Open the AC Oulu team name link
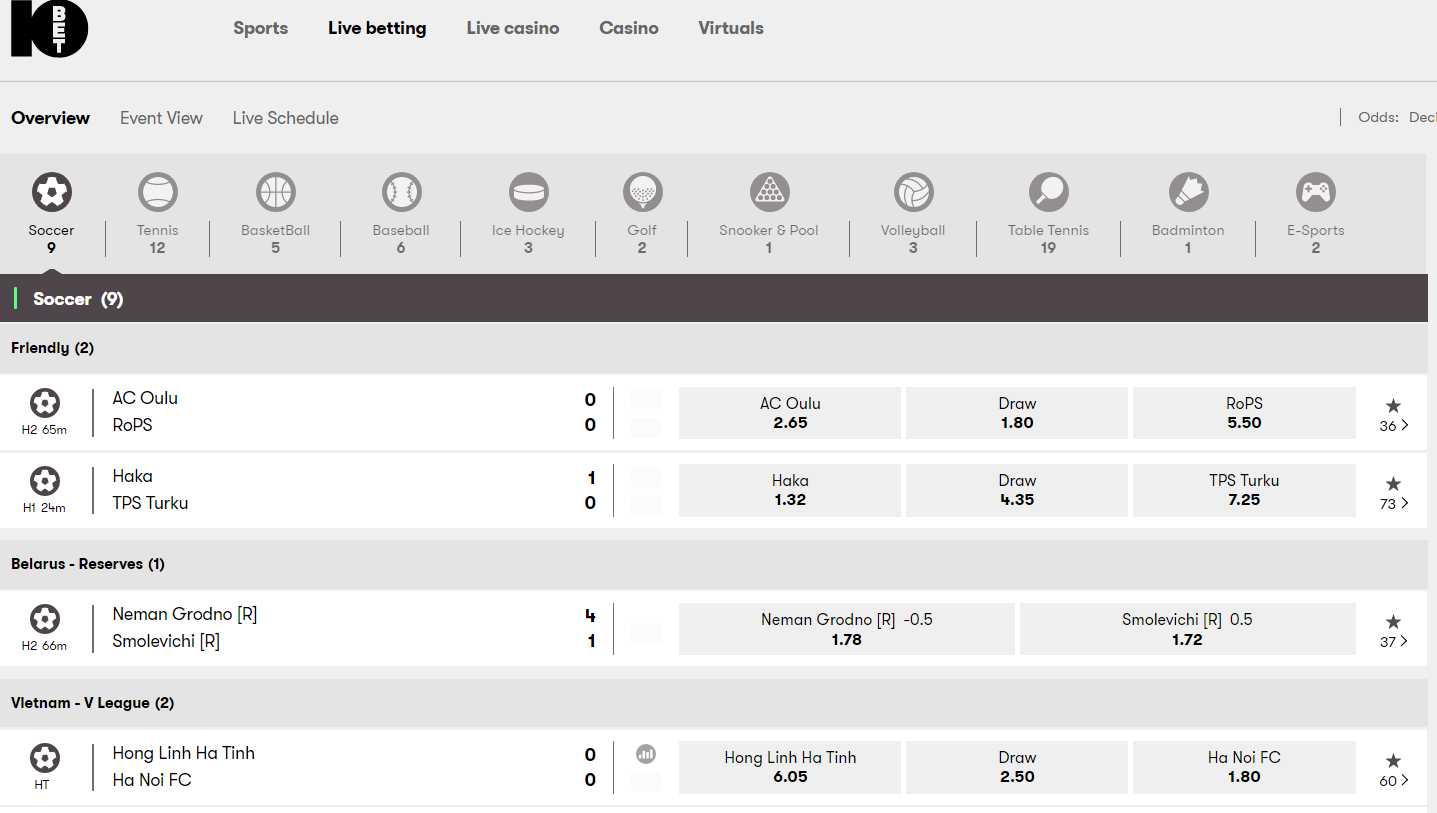The image size is (1437, 813). click(145, 398)
